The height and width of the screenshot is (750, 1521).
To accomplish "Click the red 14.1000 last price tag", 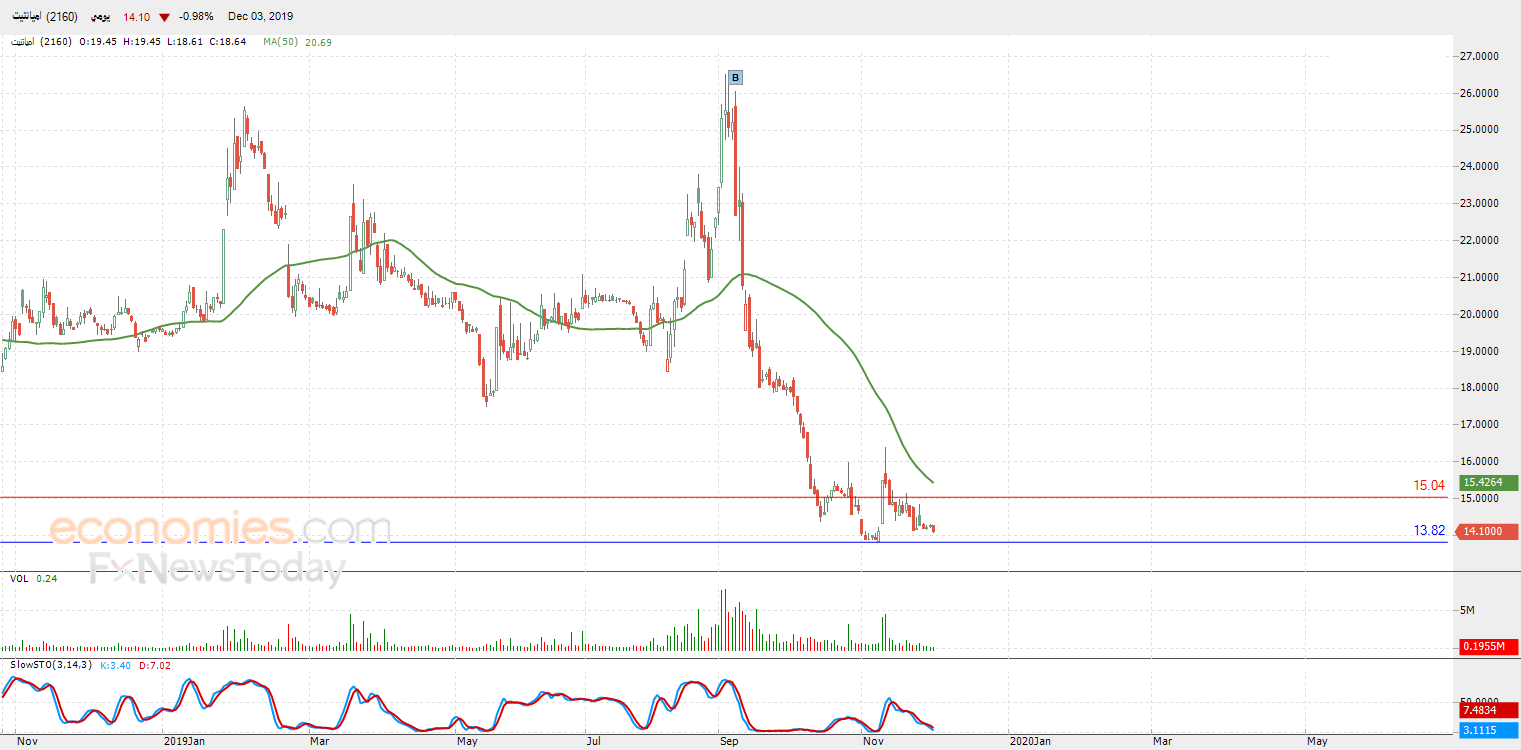I will tap(1489, 532).
